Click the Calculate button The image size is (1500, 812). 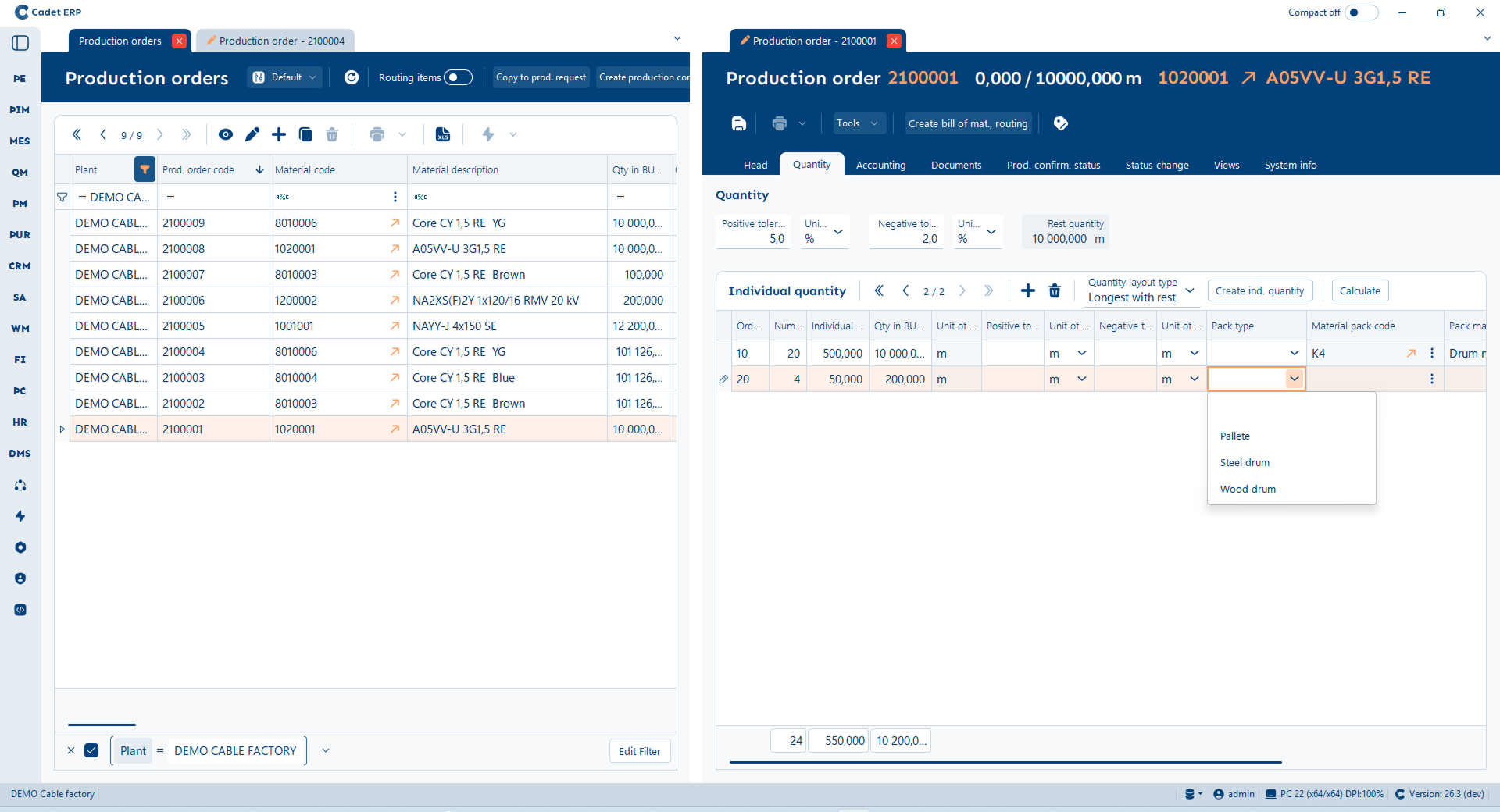1359,290
